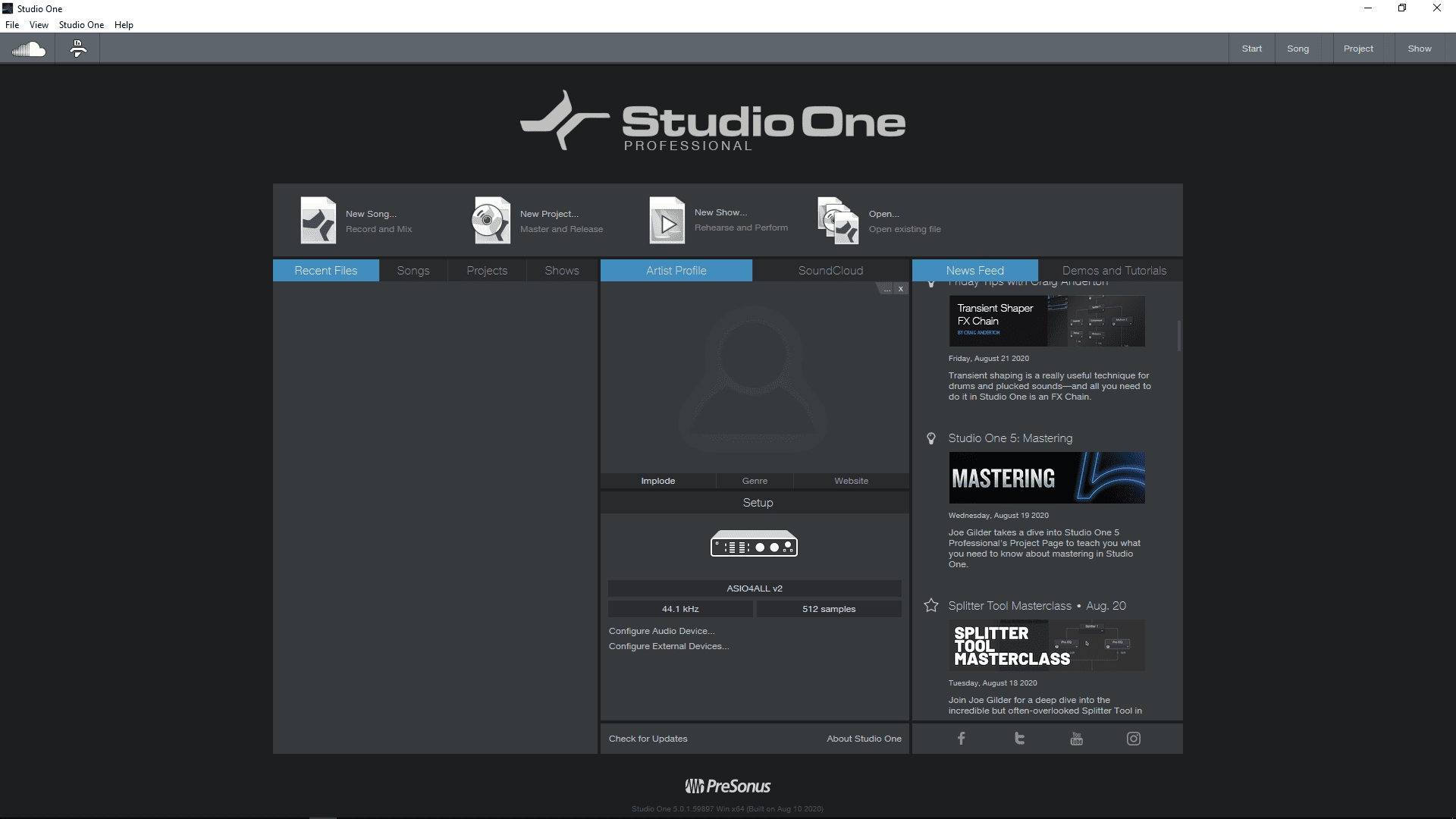Switch to the Show page button
Image resolution: width=1456 pixels, height=819 pixels.
(x=1420, y=49)
